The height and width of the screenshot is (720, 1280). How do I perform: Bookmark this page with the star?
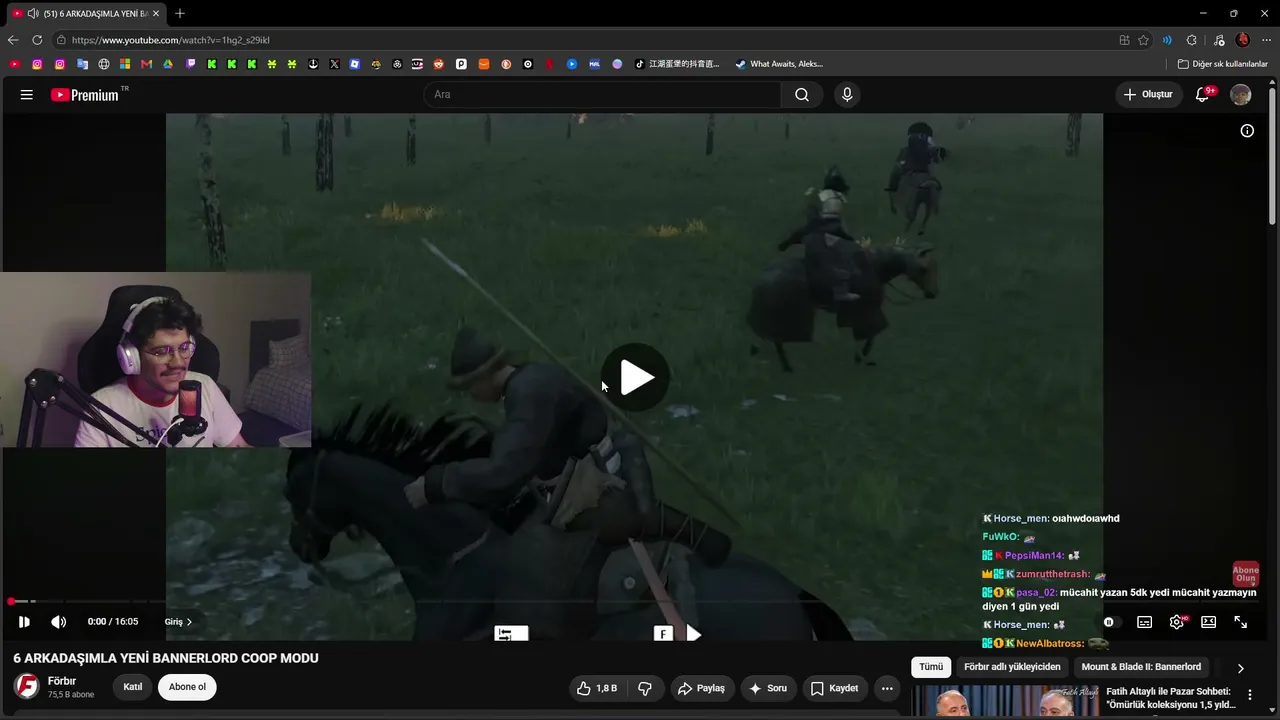(1143, 40)
